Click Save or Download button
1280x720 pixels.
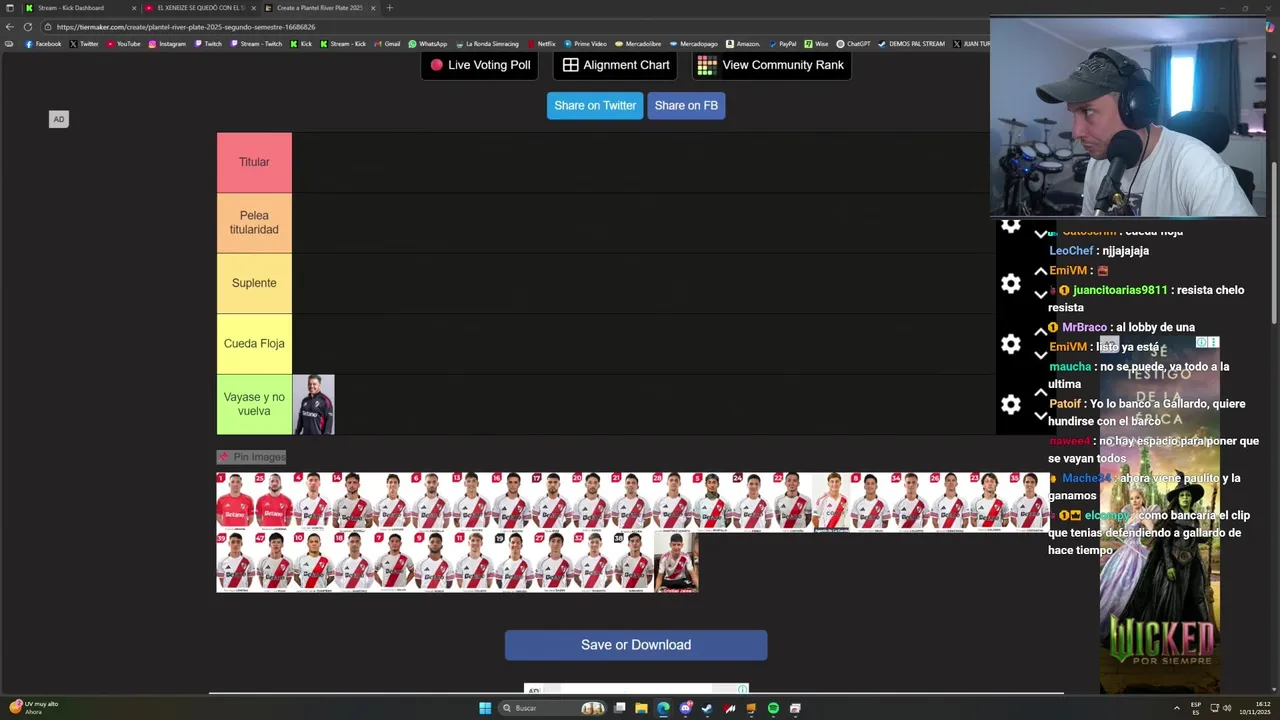pyautogui.click(x=636, y=645)
